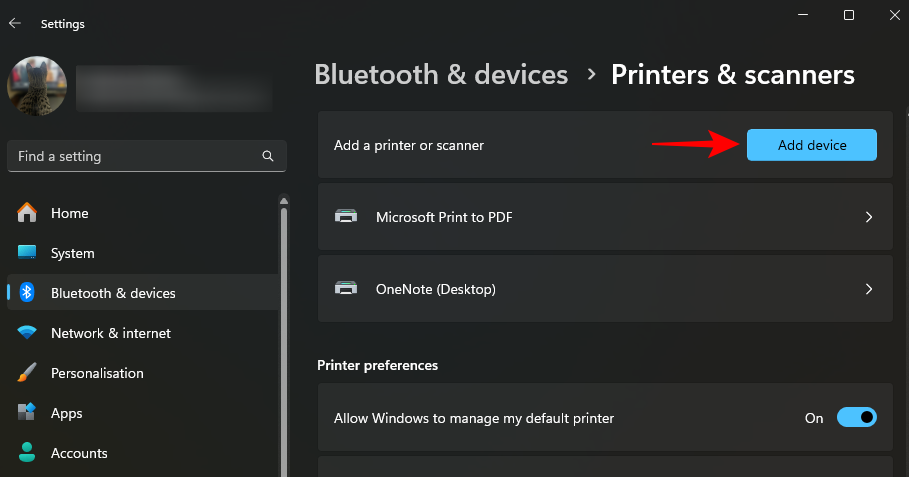Click the Network & internet Wi-Fi icon

tap(27, 333)
